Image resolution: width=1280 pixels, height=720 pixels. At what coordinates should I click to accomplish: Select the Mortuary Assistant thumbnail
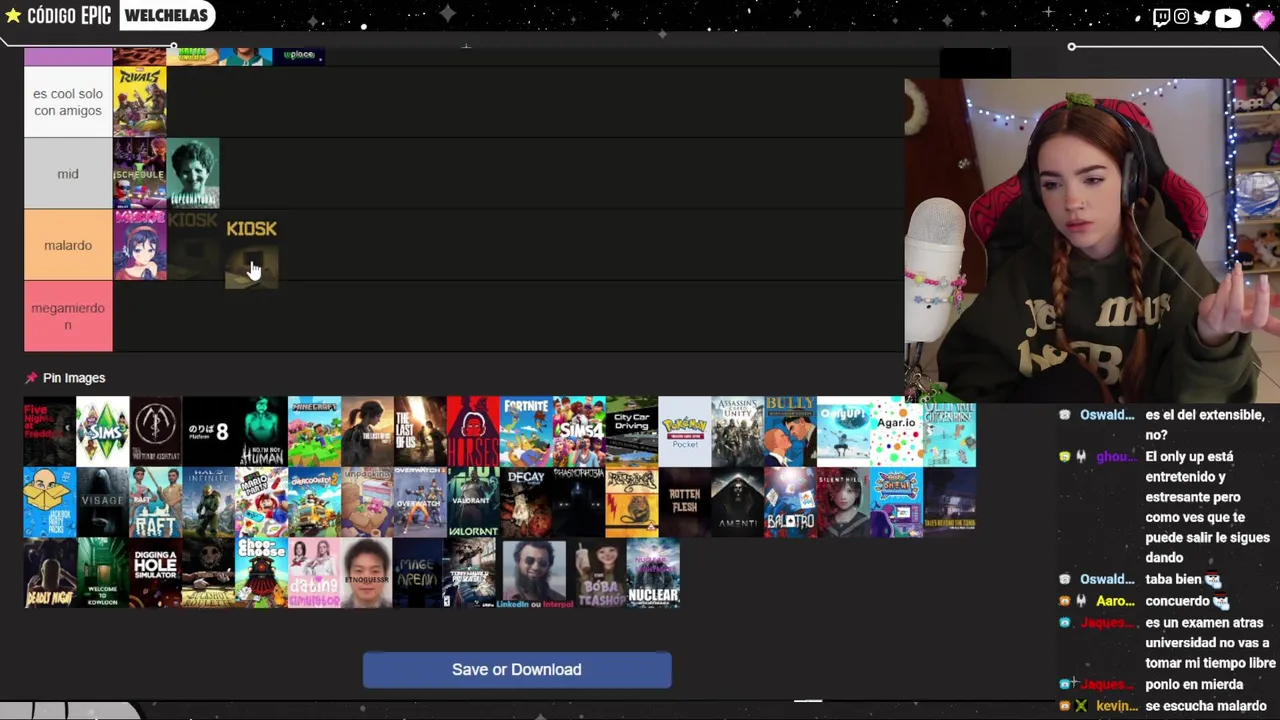pyautogui.click(x=155, y=432)
